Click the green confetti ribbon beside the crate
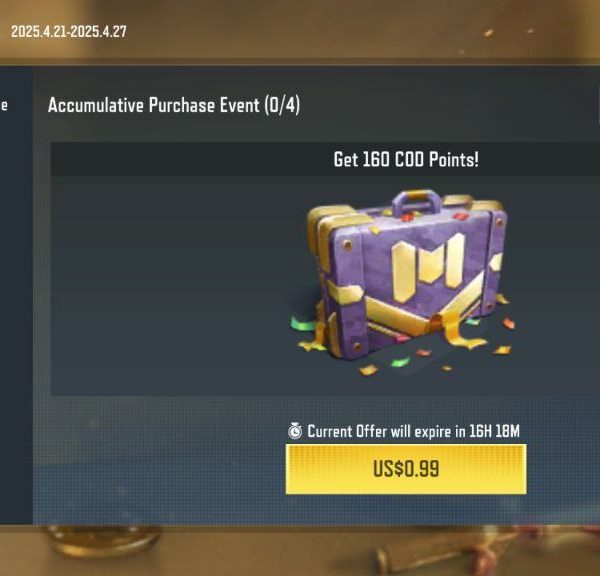The width and height of the screenshot is (600, 576). click(x=304, y=324)
